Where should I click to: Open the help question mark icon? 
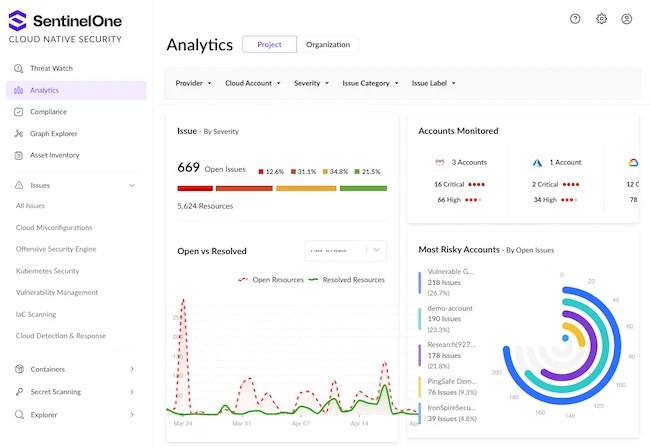(x=575, y=19)
